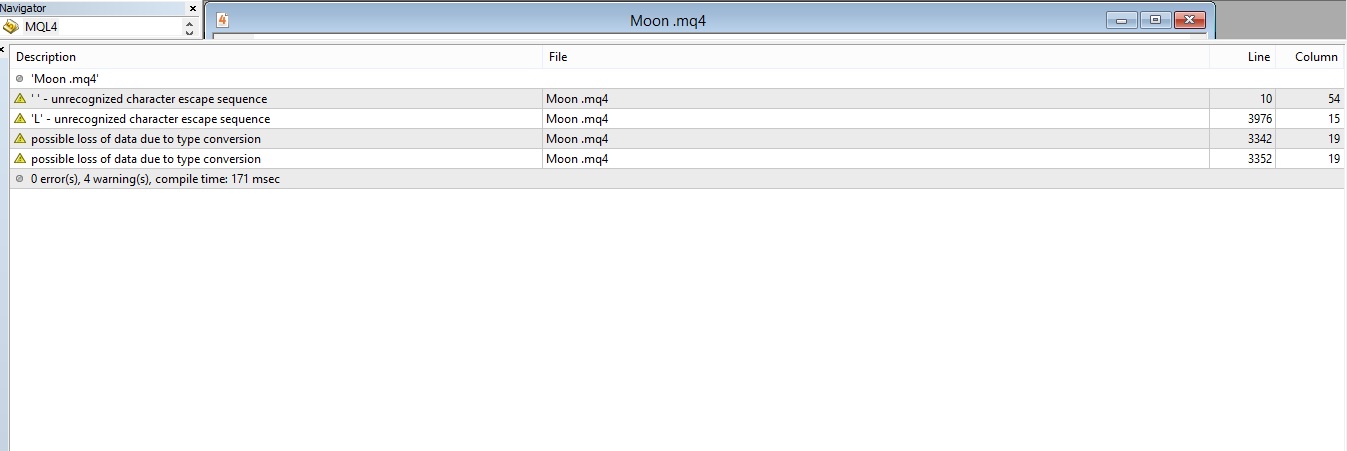Click warning icon for 'L' escape sequence
Screen dimensions: 1347x451
pos(20,119)
